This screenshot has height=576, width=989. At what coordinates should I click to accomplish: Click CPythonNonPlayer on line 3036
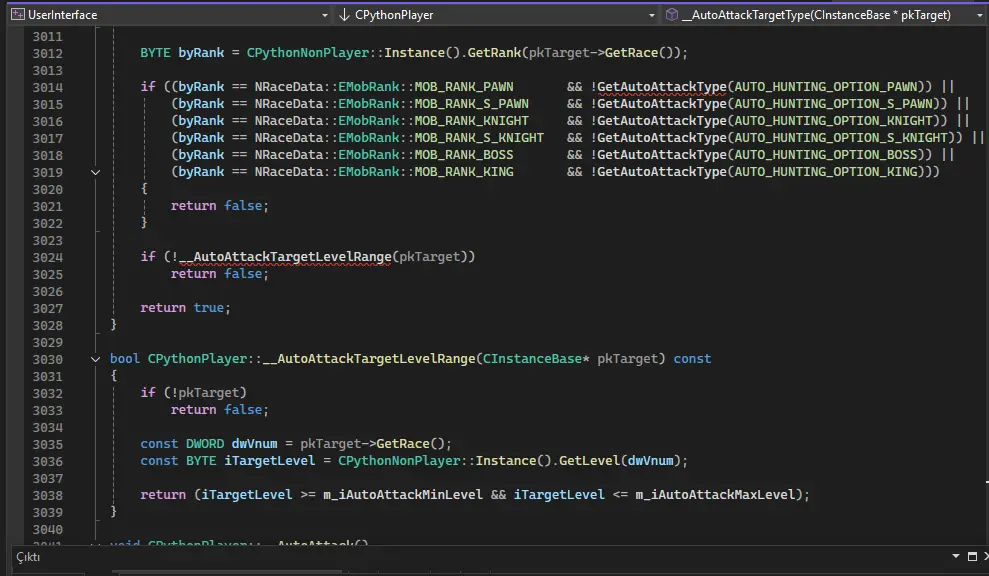(399, 461)
